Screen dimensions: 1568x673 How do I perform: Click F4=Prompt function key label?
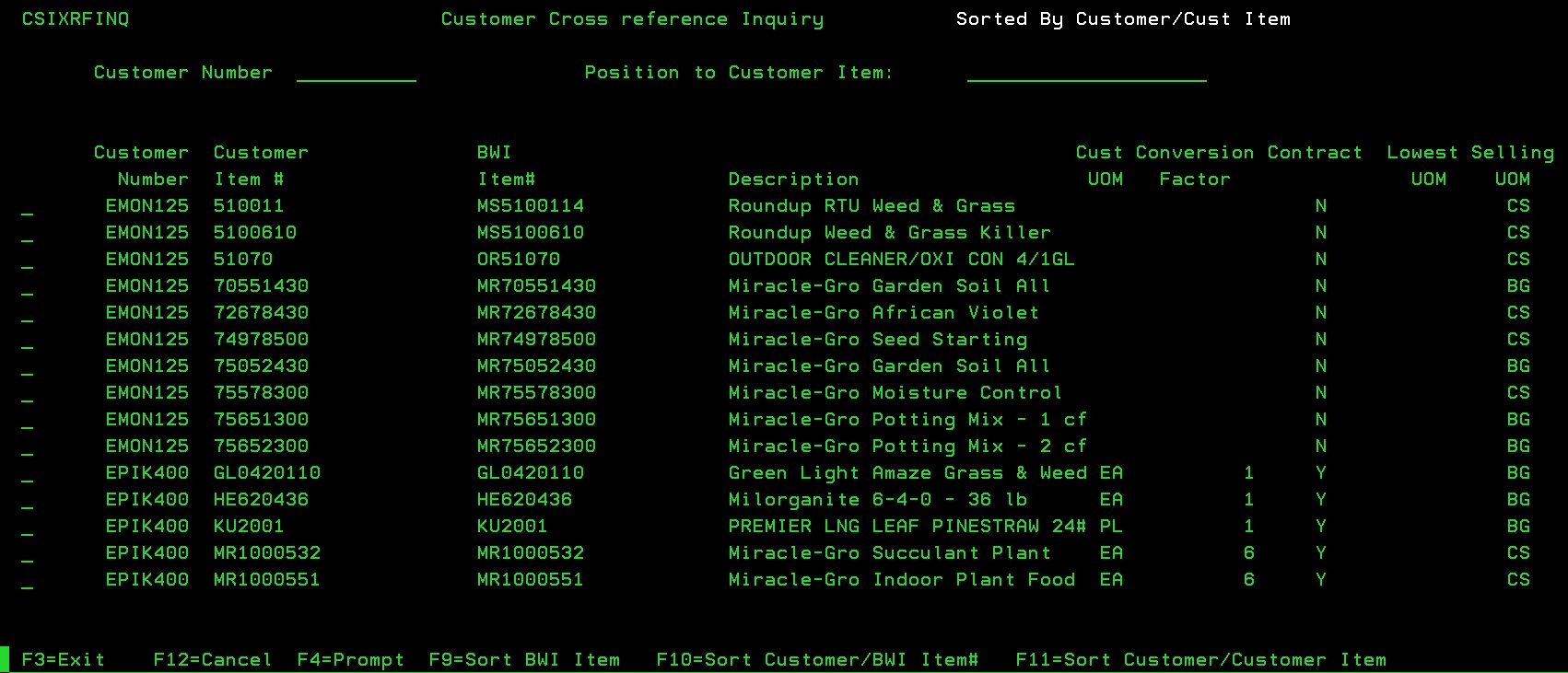point(350,660)
